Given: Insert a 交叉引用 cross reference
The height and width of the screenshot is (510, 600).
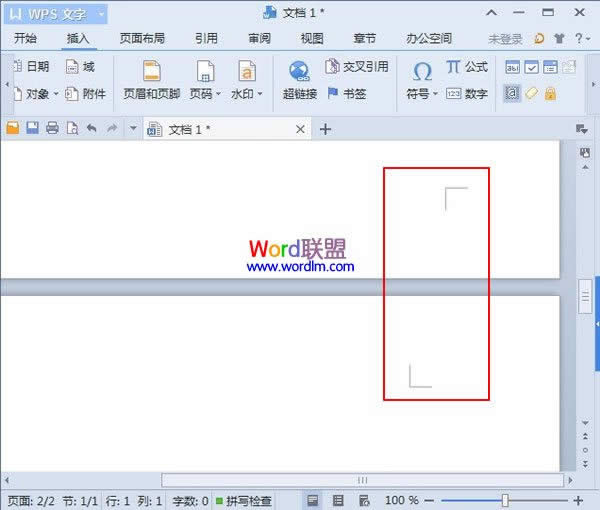Looking at the screenshot, I should [x=357, y=67].
